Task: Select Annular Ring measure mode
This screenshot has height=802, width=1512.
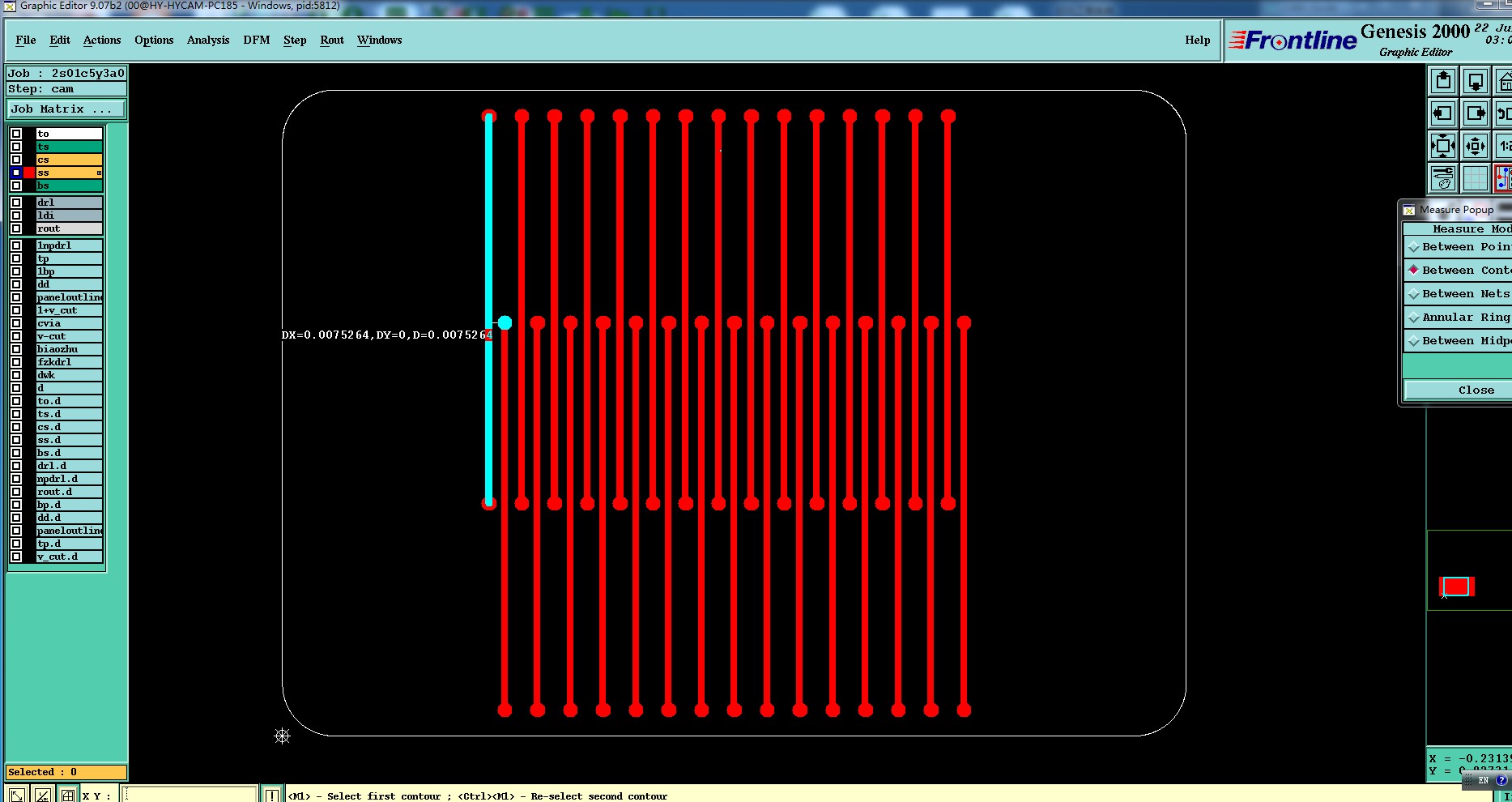Action: (1458, 318)
